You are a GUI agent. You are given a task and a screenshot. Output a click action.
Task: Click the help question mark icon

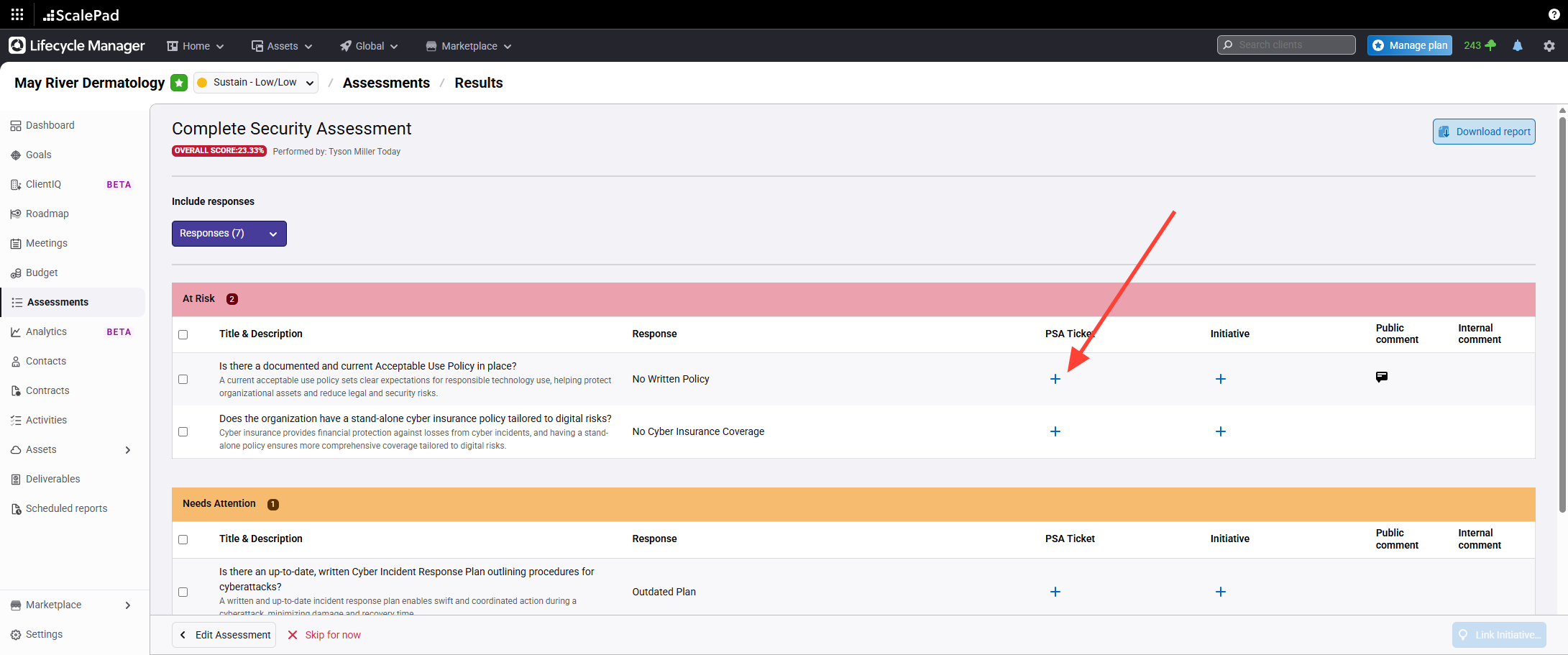pyautogui.click(x=1554, y=14)
